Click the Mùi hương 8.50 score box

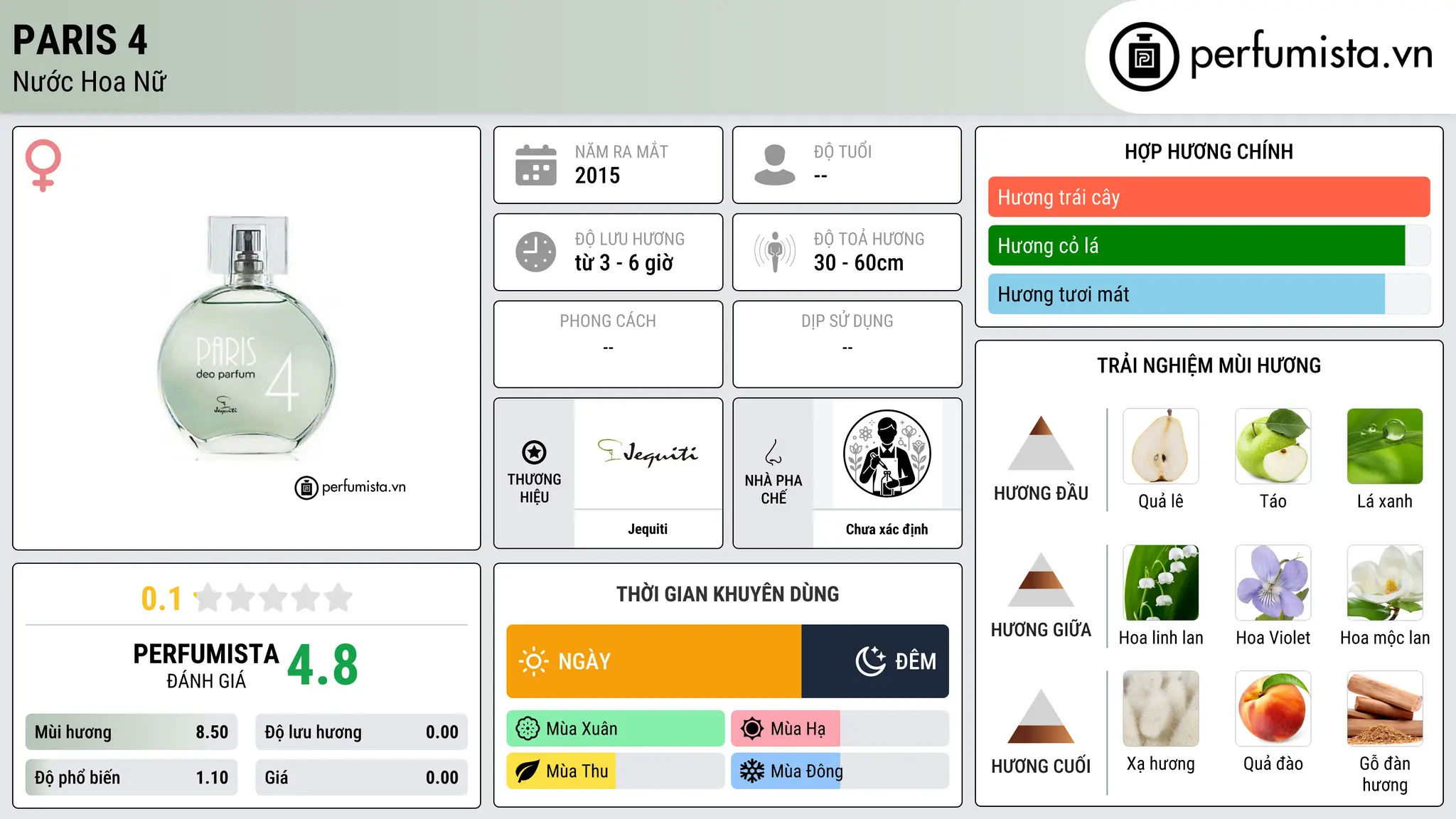(x=132, y=732)
